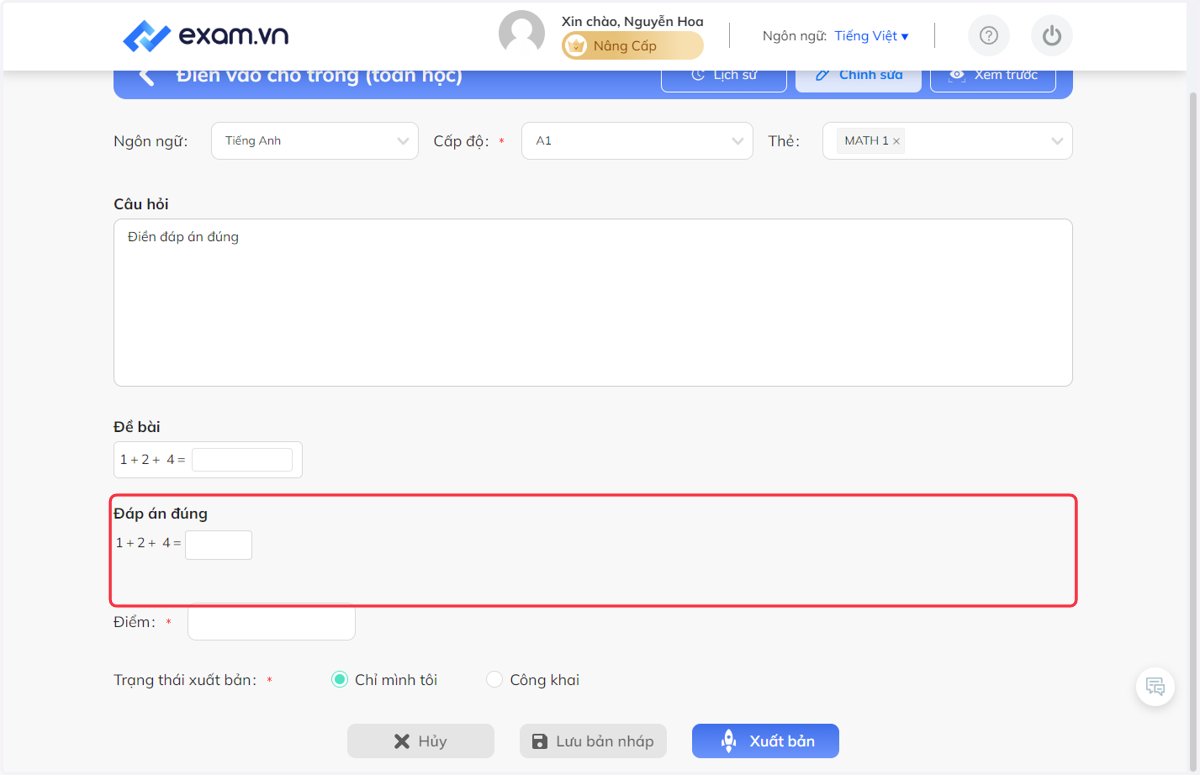Go back with the left arrow
This screenshot has height=775, width=1200.
pos(147,76)
